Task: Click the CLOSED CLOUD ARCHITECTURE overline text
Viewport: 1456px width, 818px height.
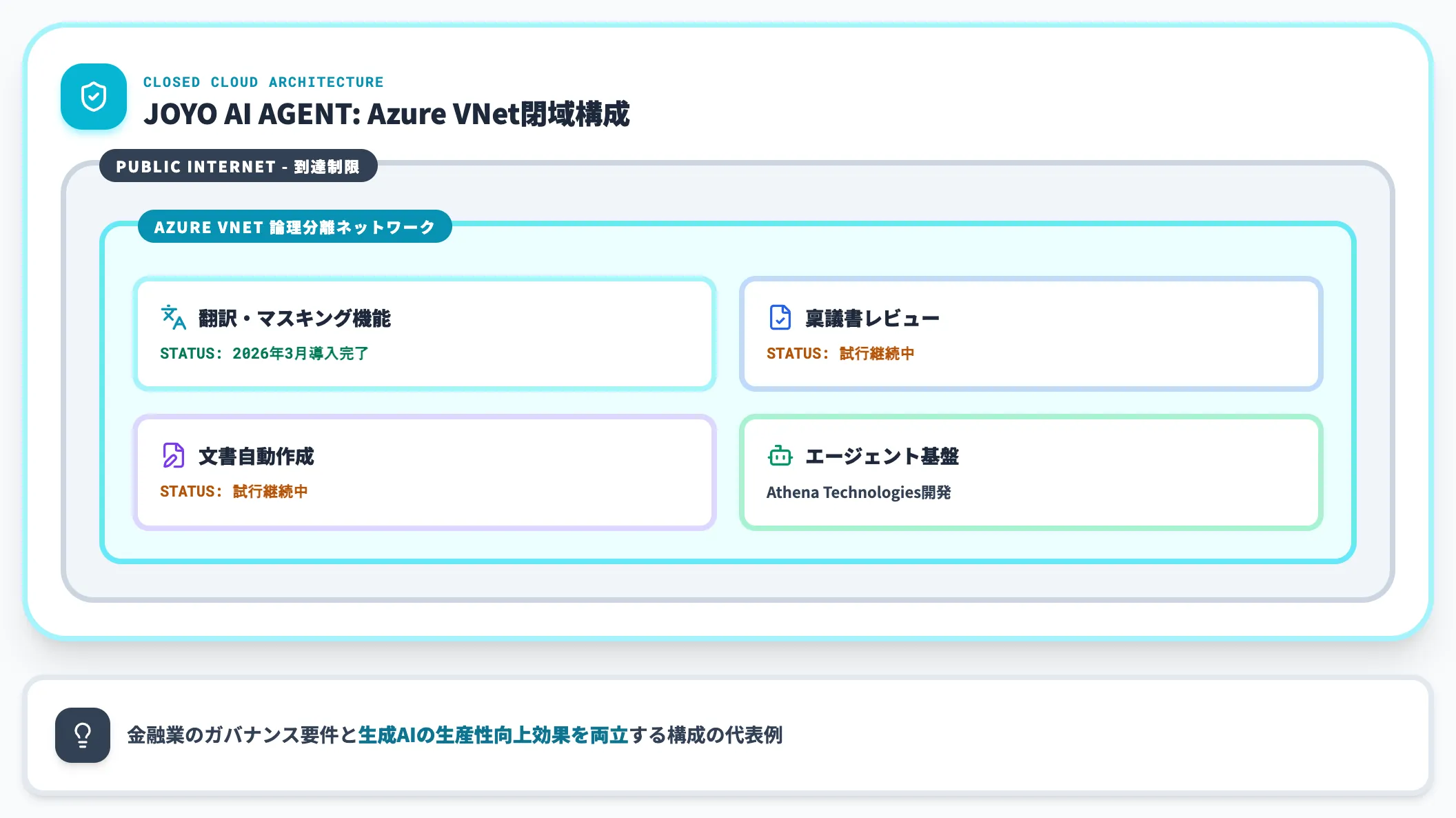Action: click(263, 82)
